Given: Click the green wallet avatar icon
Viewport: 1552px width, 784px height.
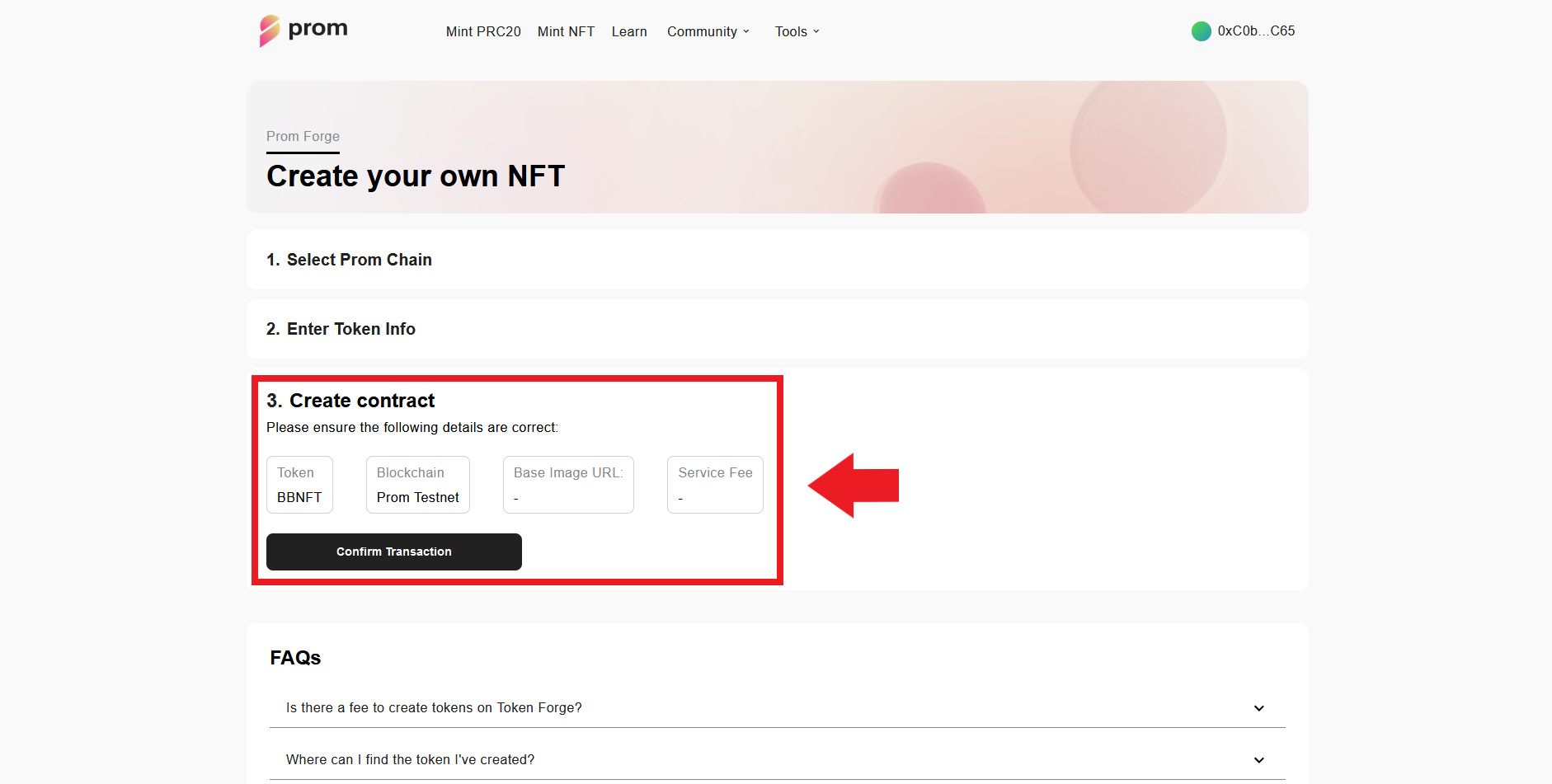Looking at the screenshot, I should point(1201,31).
